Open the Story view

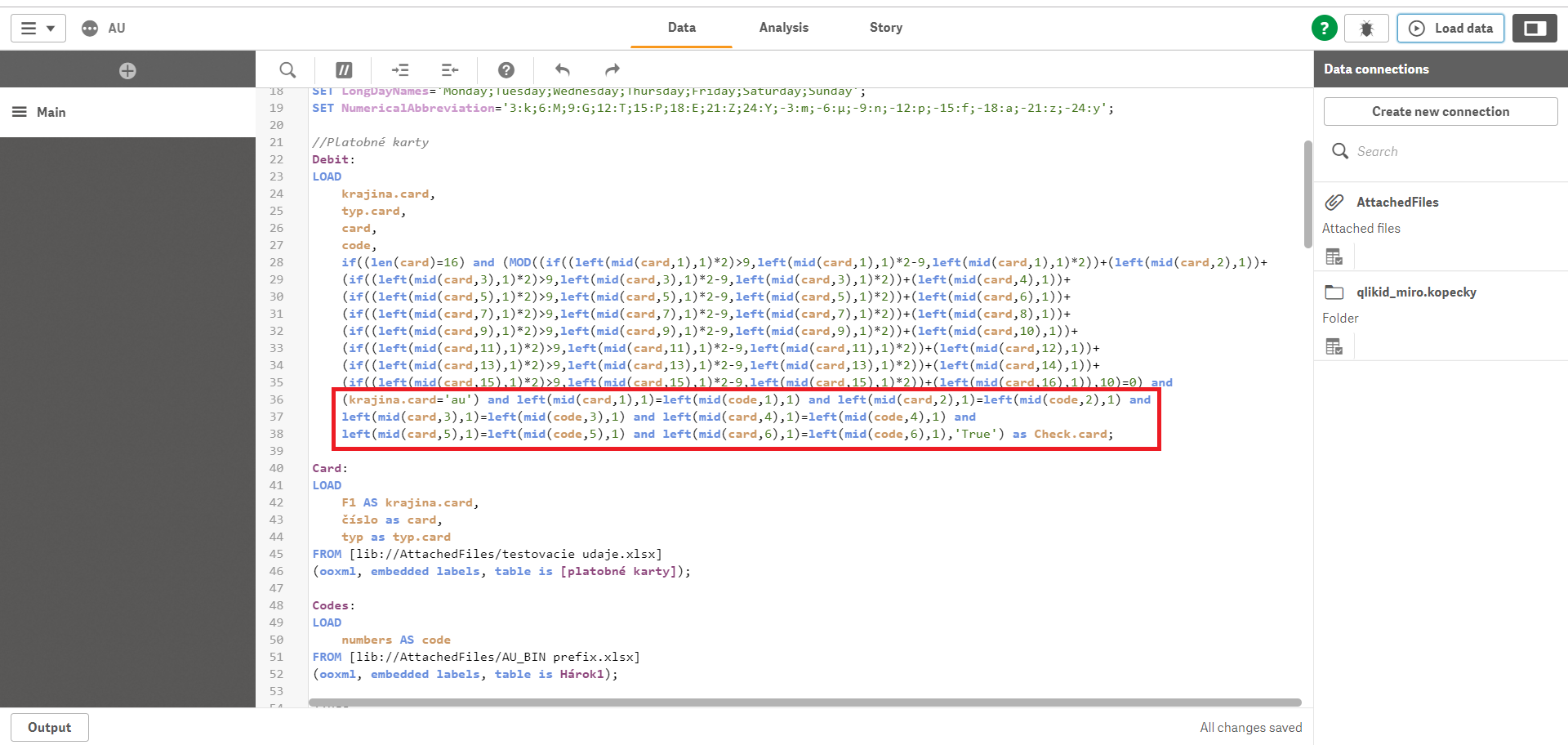point(885,27)
